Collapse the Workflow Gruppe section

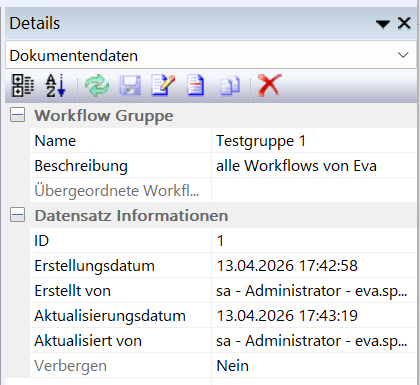click(x=17, y=116)
